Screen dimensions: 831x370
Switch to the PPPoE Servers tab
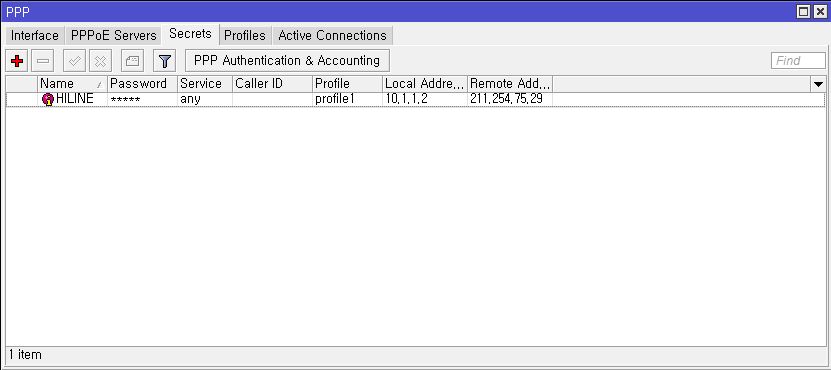click(x=114, y=36)
